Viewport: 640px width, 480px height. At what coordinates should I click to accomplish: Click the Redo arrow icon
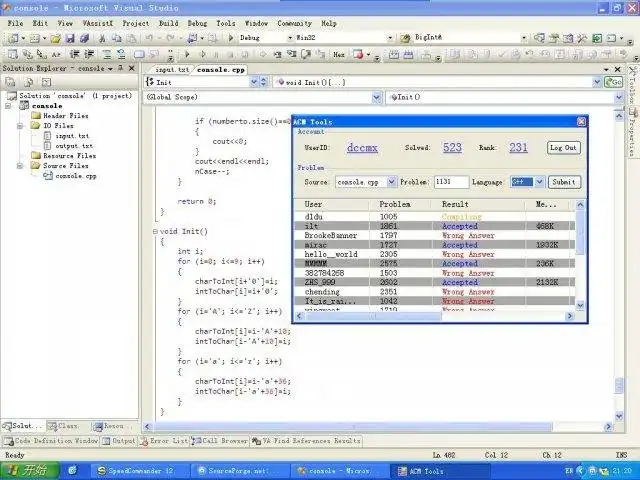(170, 38)
